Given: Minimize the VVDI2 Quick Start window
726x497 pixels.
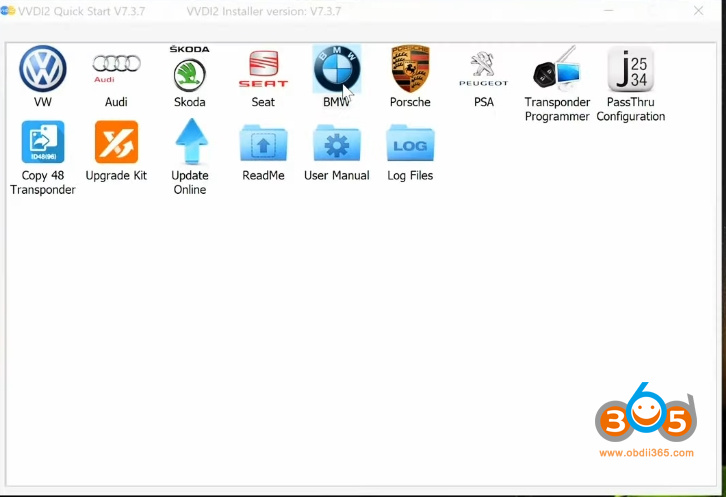Looking at the screenshot, I should pos(608,10).
